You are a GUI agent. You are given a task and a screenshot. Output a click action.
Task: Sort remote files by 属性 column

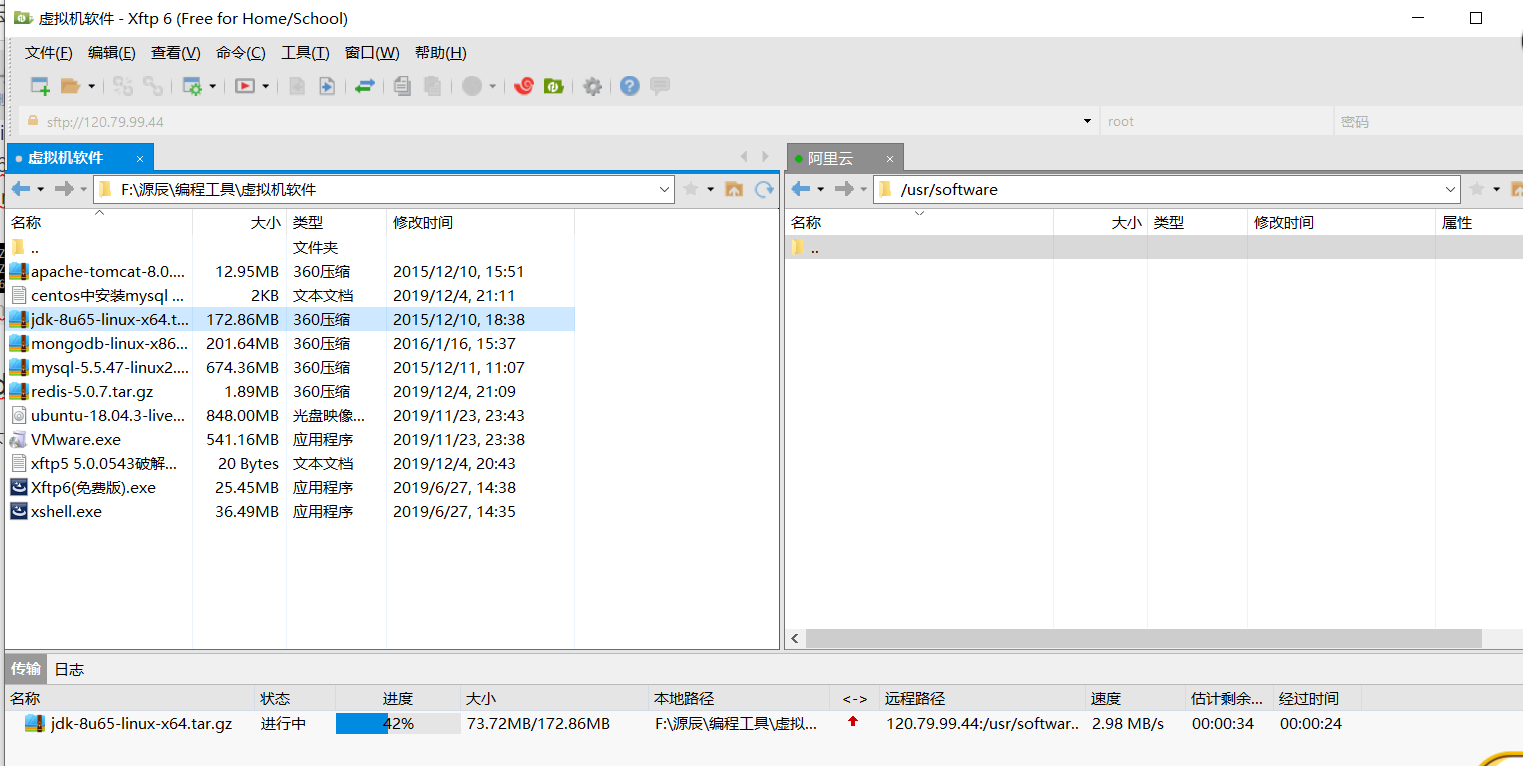point(1479,222)
